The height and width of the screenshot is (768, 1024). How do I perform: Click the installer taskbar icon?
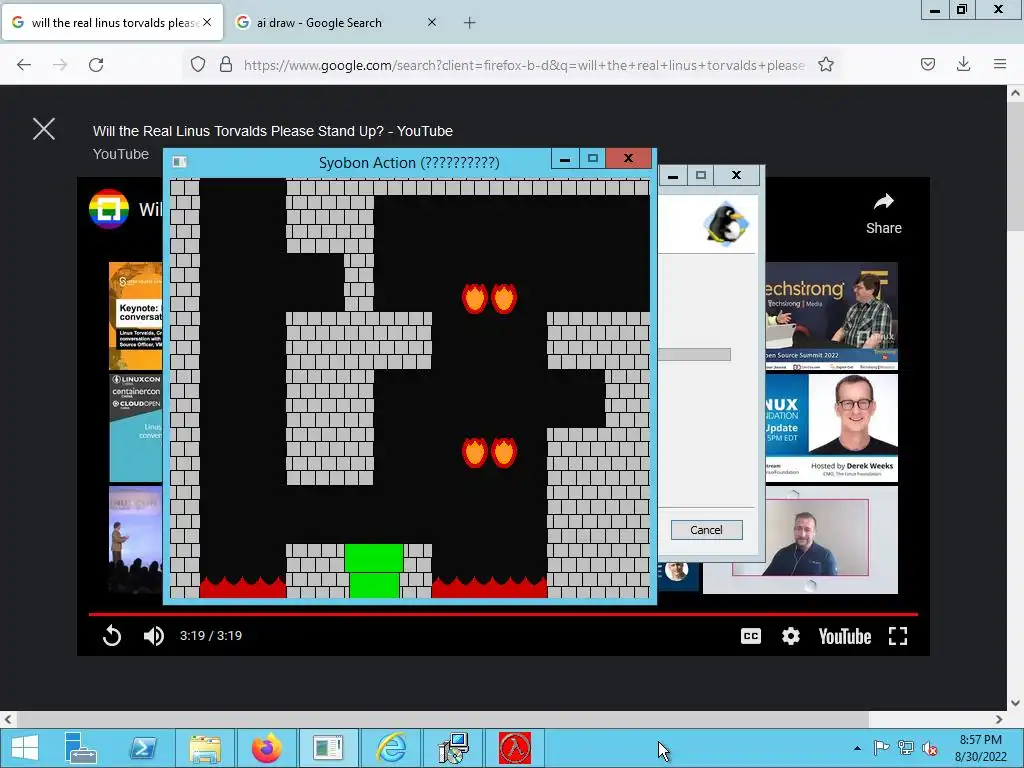click(x=453, y=748)
